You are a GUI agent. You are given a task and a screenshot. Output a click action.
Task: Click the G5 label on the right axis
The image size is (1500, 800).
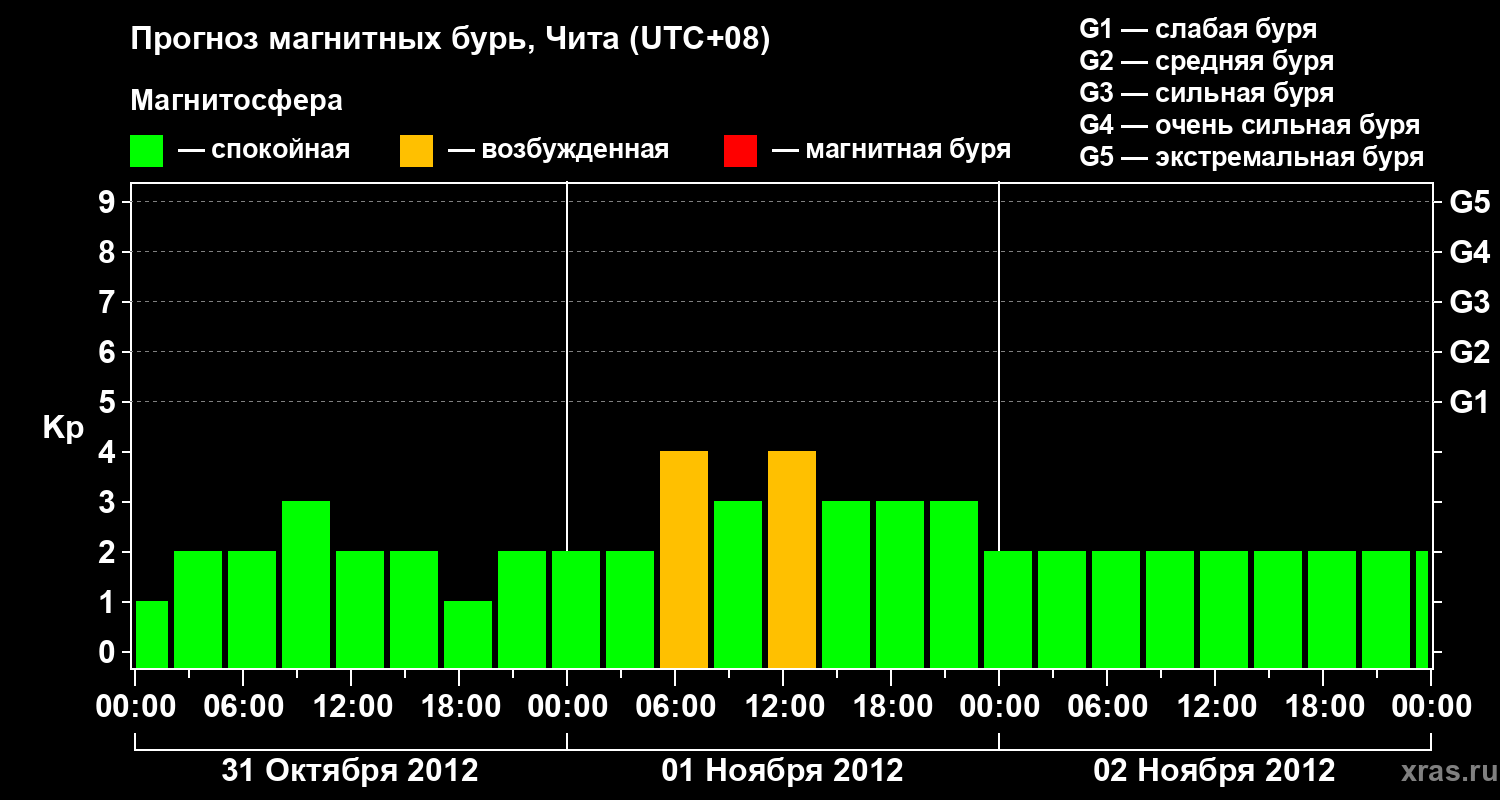pyautogui.click(x=1469, y=202)
